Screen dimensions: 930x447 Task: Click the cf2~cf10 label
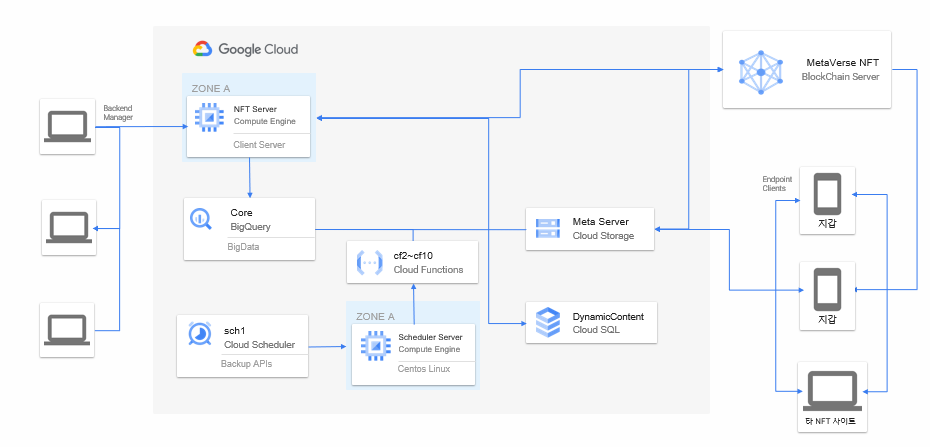(415, 255)
